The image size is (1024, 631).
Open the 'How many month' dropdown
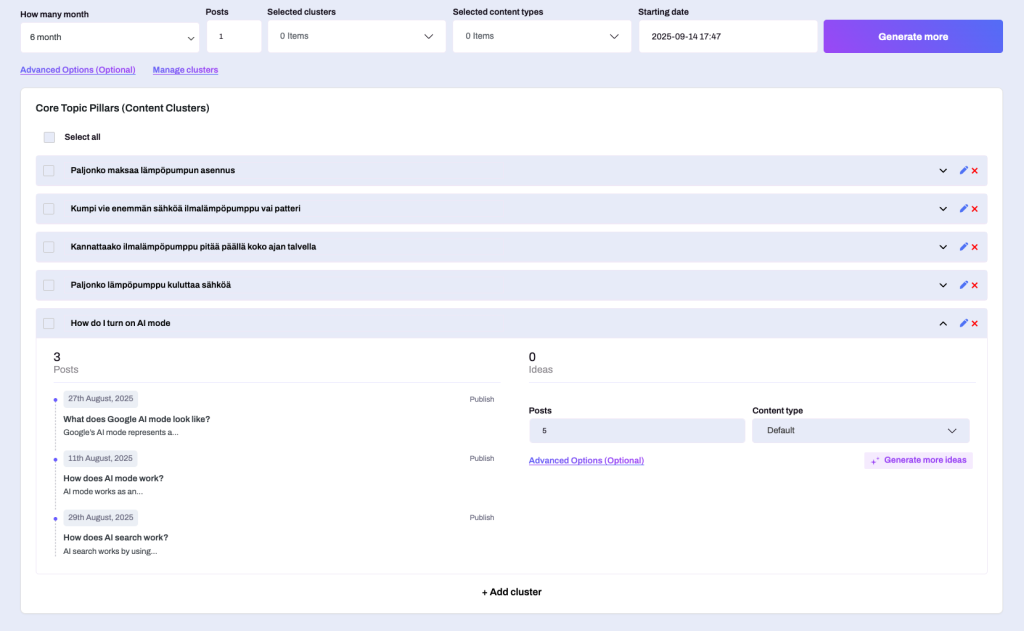110,37
